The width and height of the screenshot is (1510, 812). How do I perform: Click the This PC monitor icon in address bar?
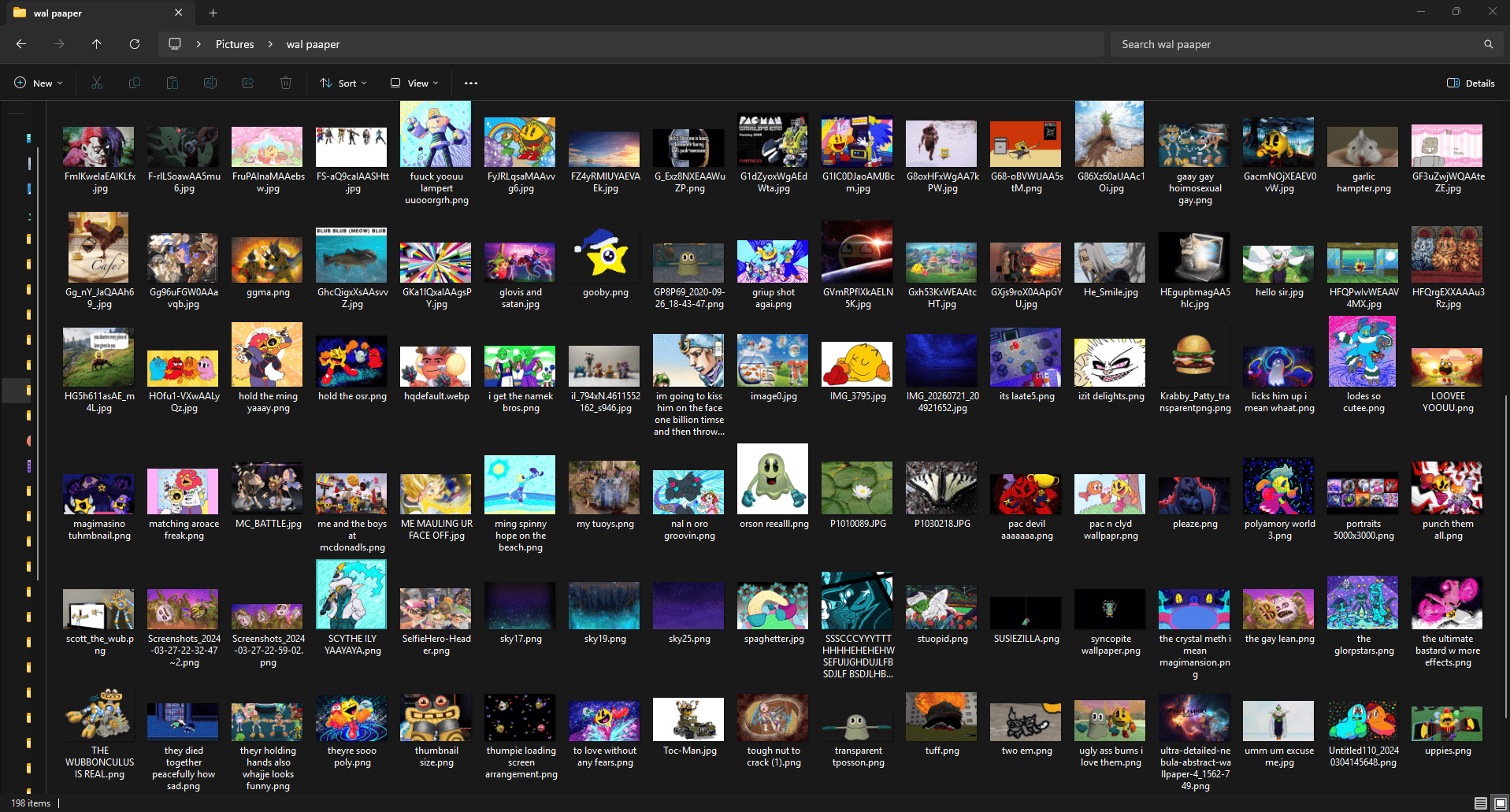[175, 44]
